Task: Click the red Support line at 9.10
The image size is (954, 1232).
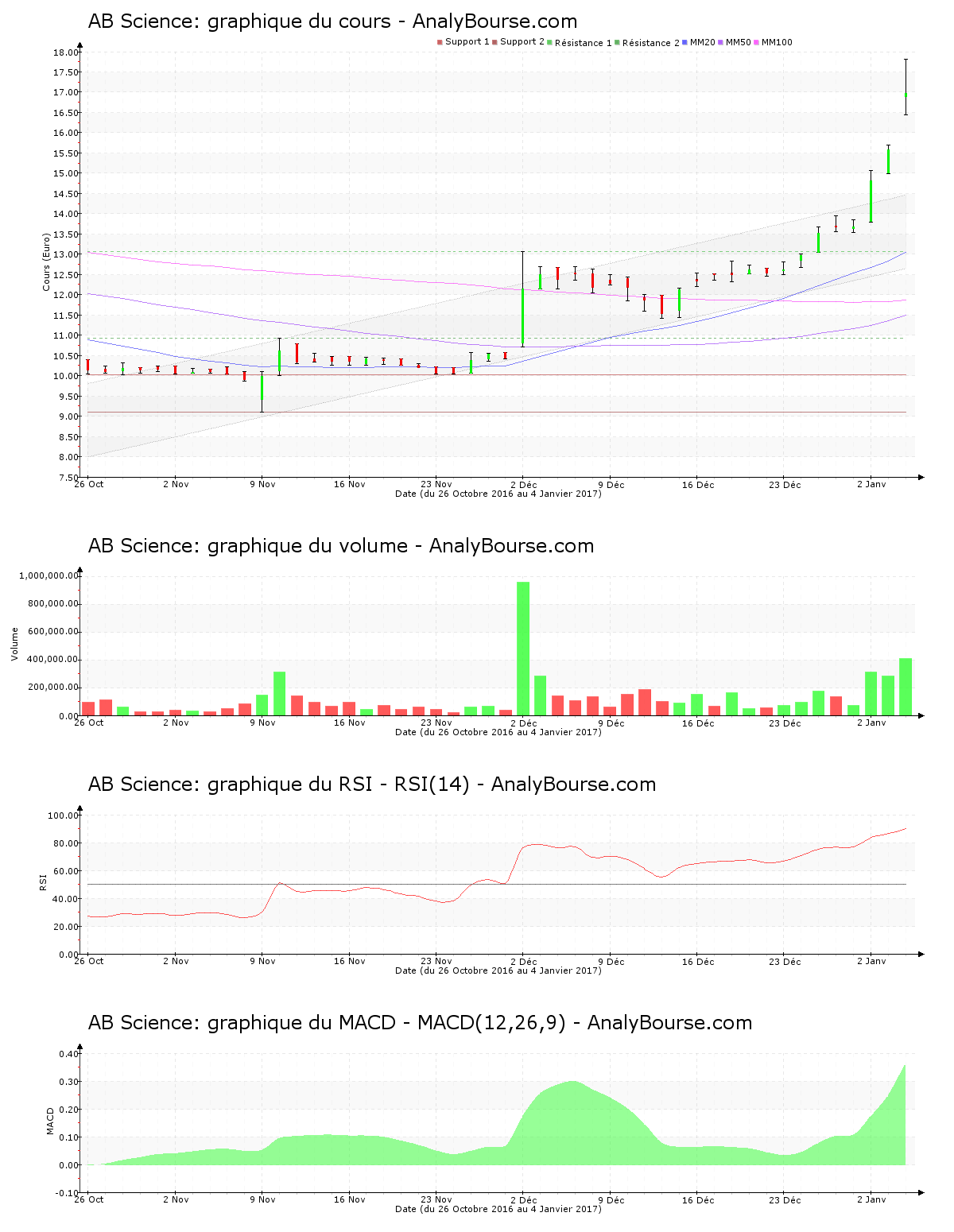Action: pos(497,412)
